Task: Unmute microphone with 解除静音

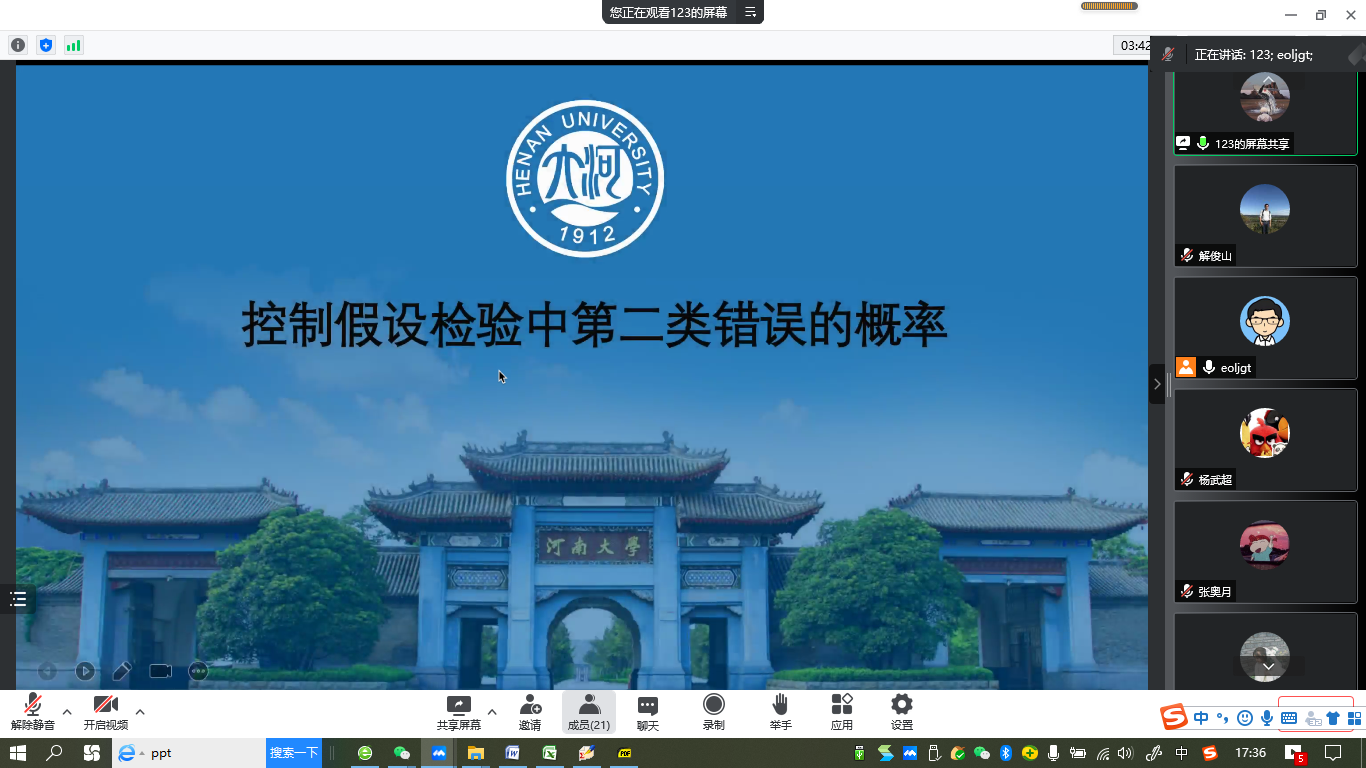Action: [x=33, y=712]
